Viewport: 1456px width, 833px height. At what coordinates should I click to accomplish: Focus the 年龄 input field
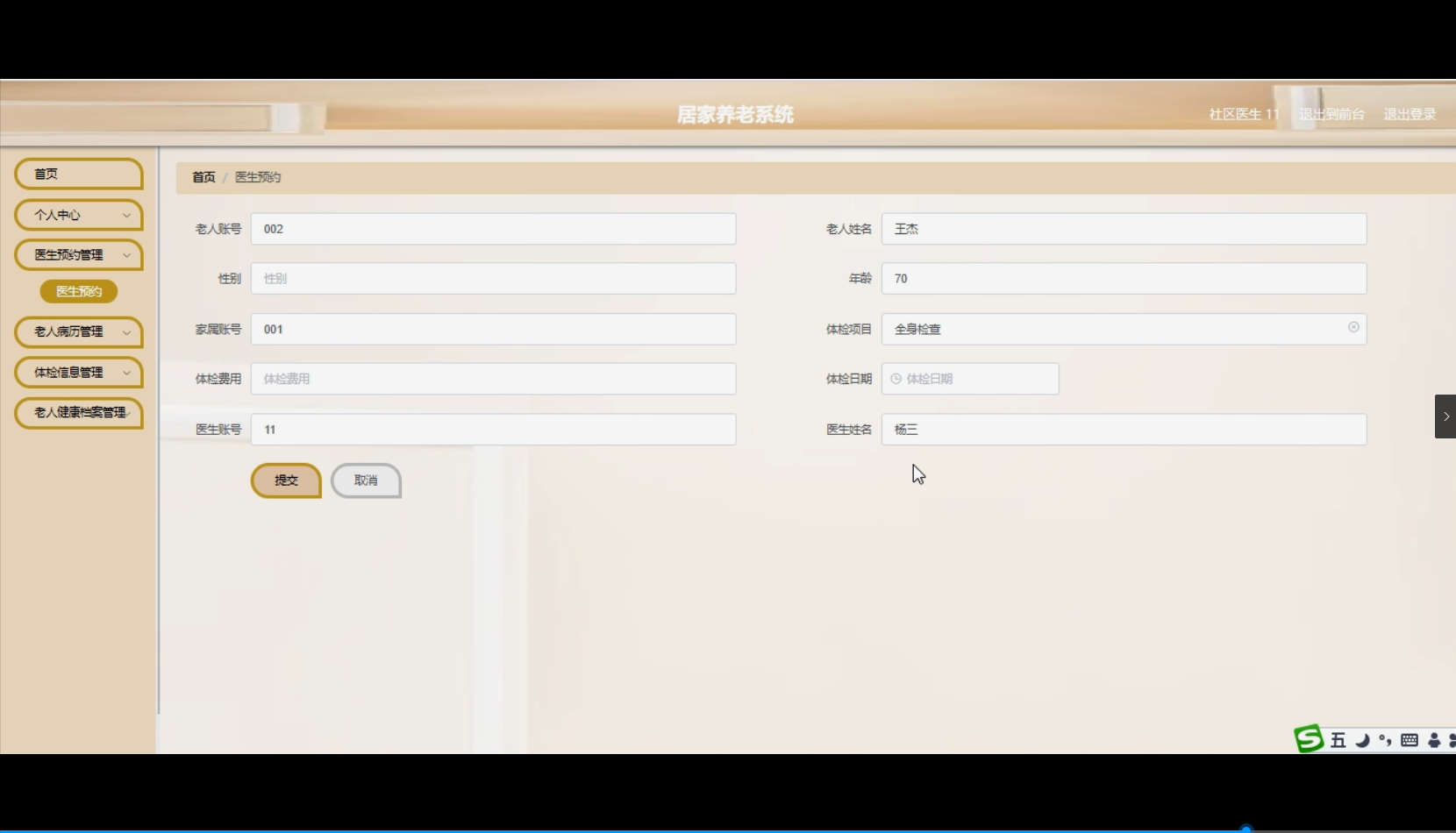1124,278
